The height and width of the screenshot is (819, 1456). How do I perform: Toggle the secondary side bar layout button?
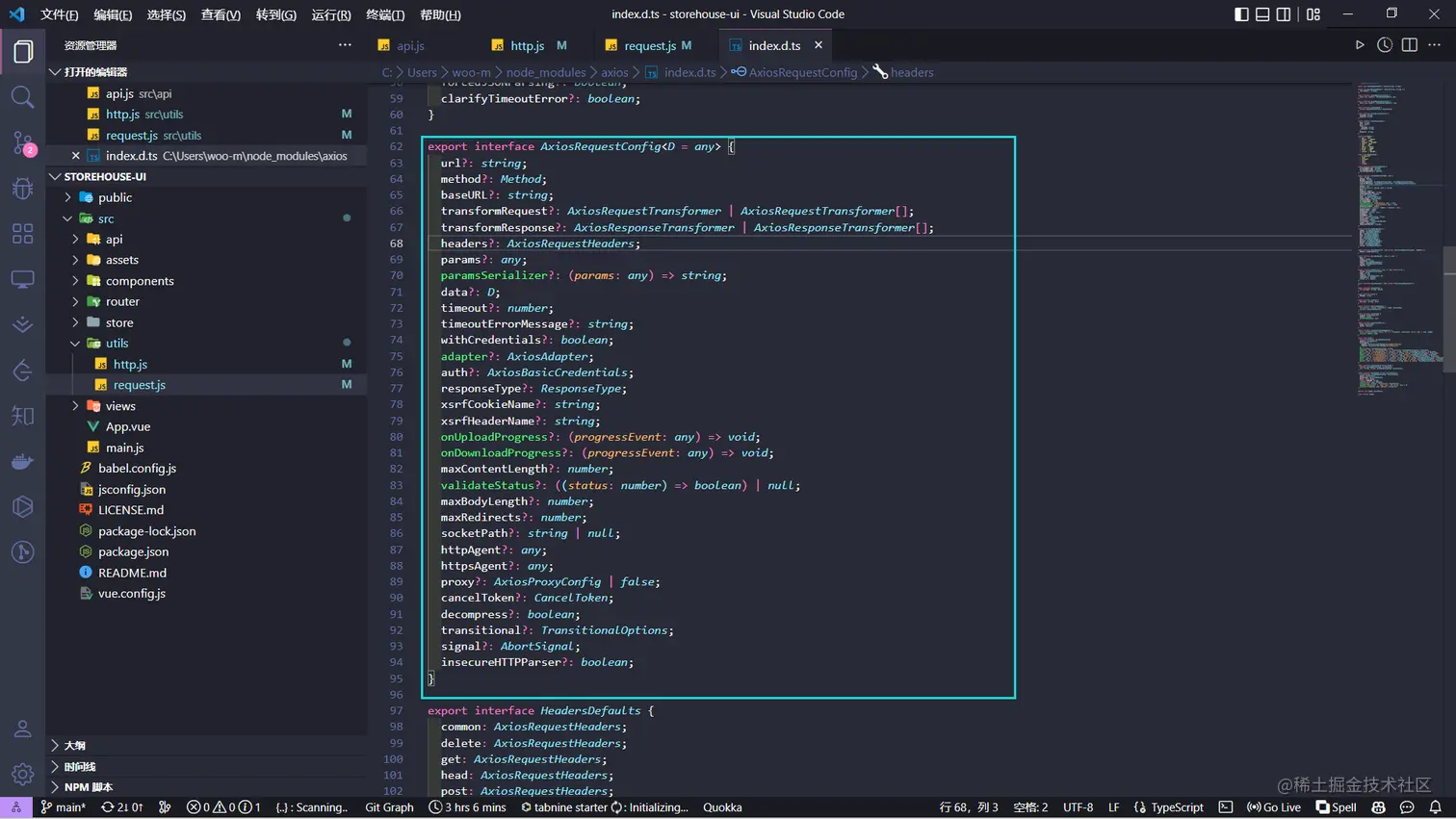click(x=1284, y=14)
